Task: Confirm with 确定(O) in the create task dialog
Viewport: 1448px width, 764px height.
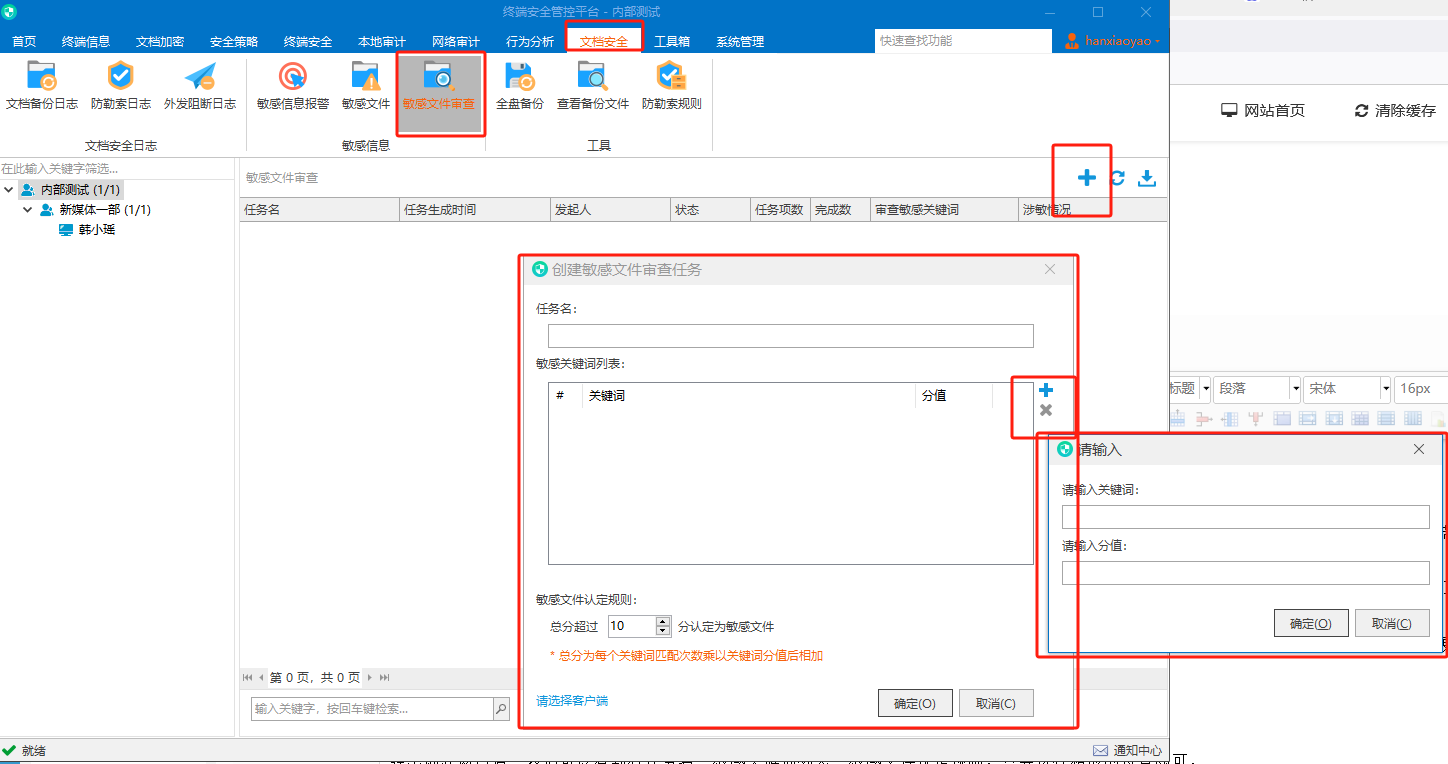Action: (x=915, y=703)
